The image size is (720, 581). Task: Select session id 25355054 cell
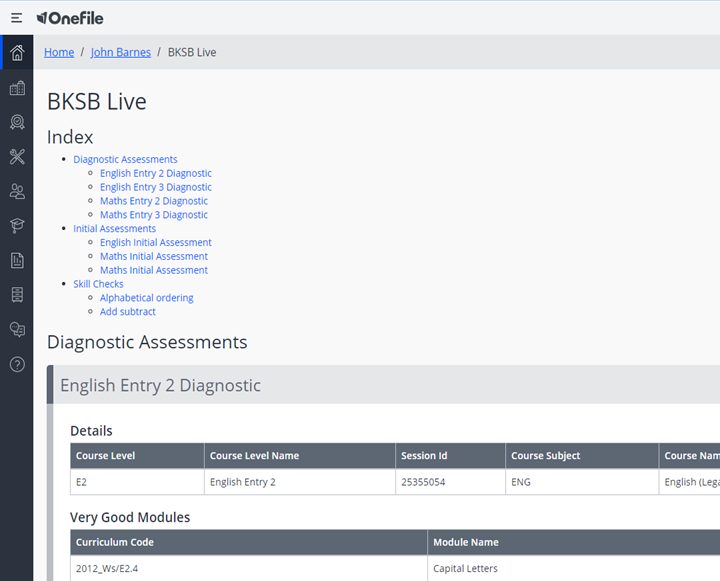[450, 482]
